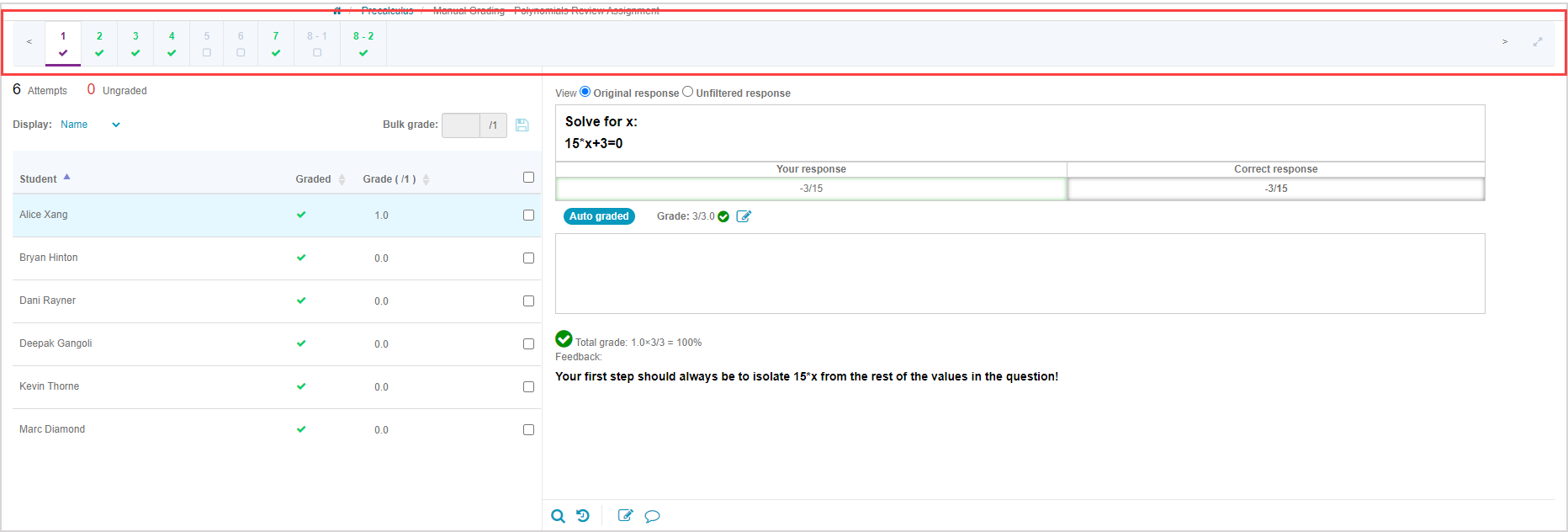The height and width of the screenshot is (532, 1568).
Task: Select the Unfiltered response radio button
Action: pos(688,92)
